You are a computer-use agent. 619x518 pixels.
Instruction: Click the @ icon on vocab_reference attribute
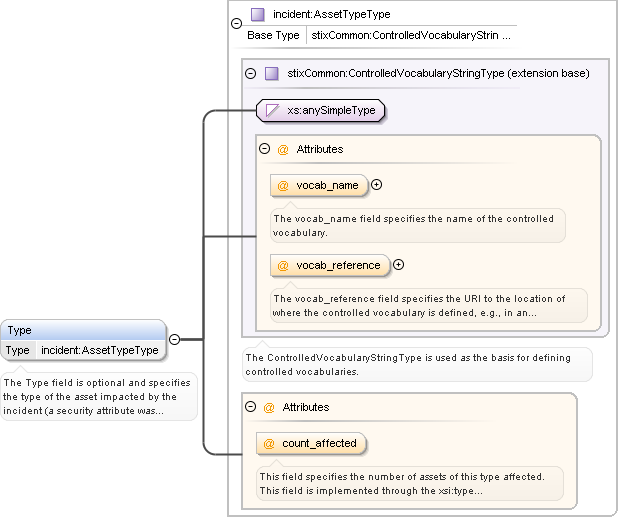click(x=283, y=265)
